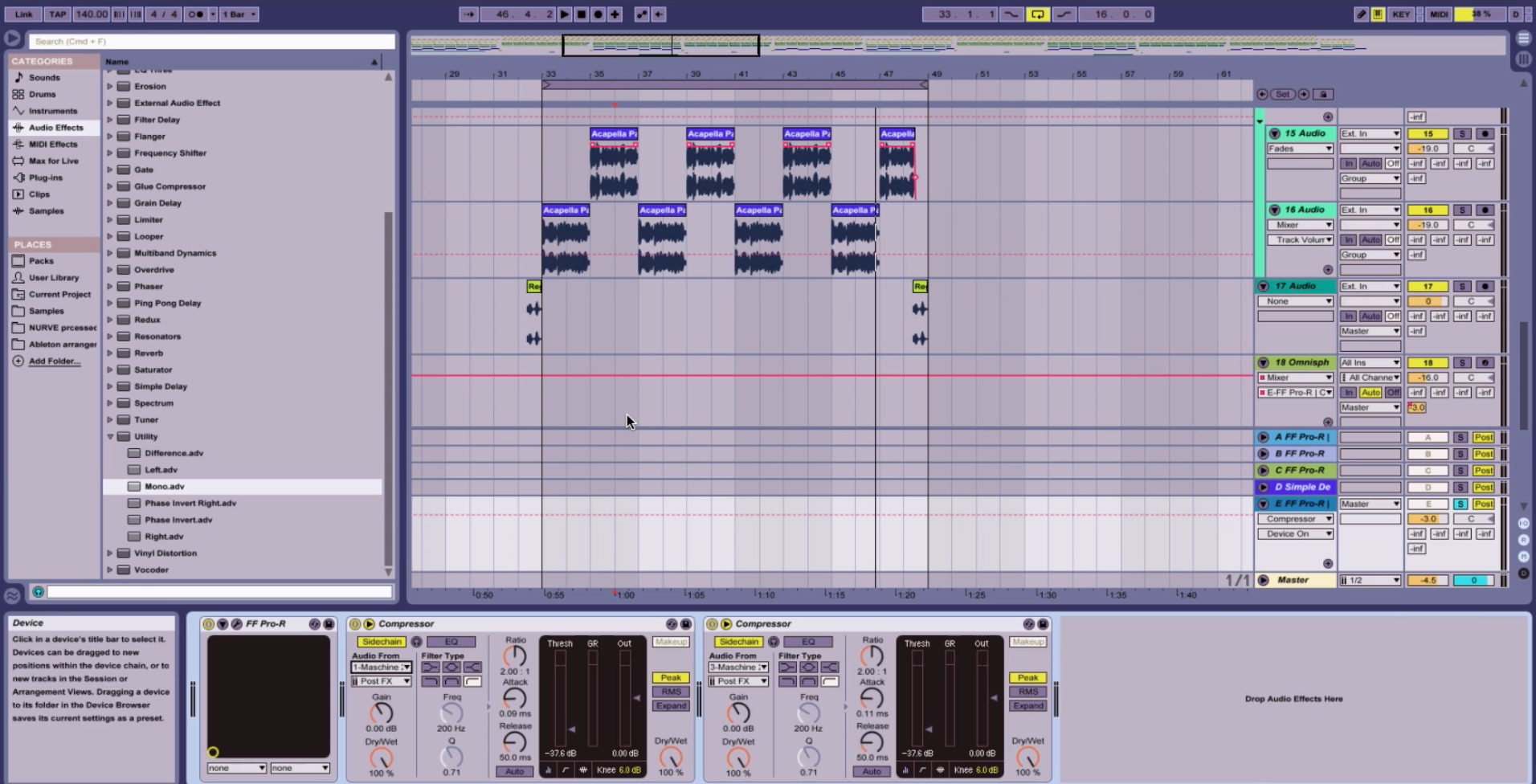Open 17 Audio output Master dropdown
This screenshot has height=784, width=1536.
[x=1370, y=332]
